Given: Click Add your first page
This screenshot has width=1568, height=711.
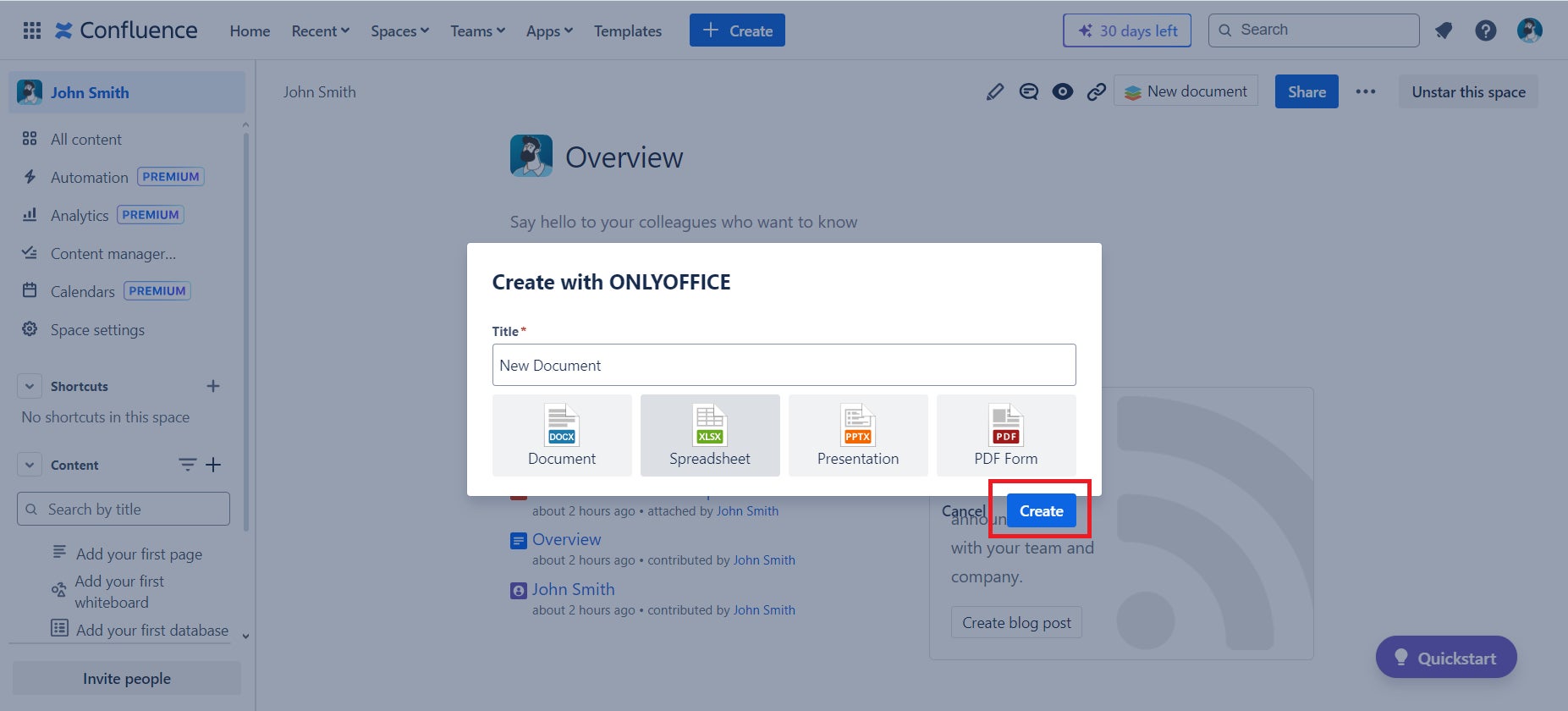Looking at the screenshot, I should pos(139,554).
